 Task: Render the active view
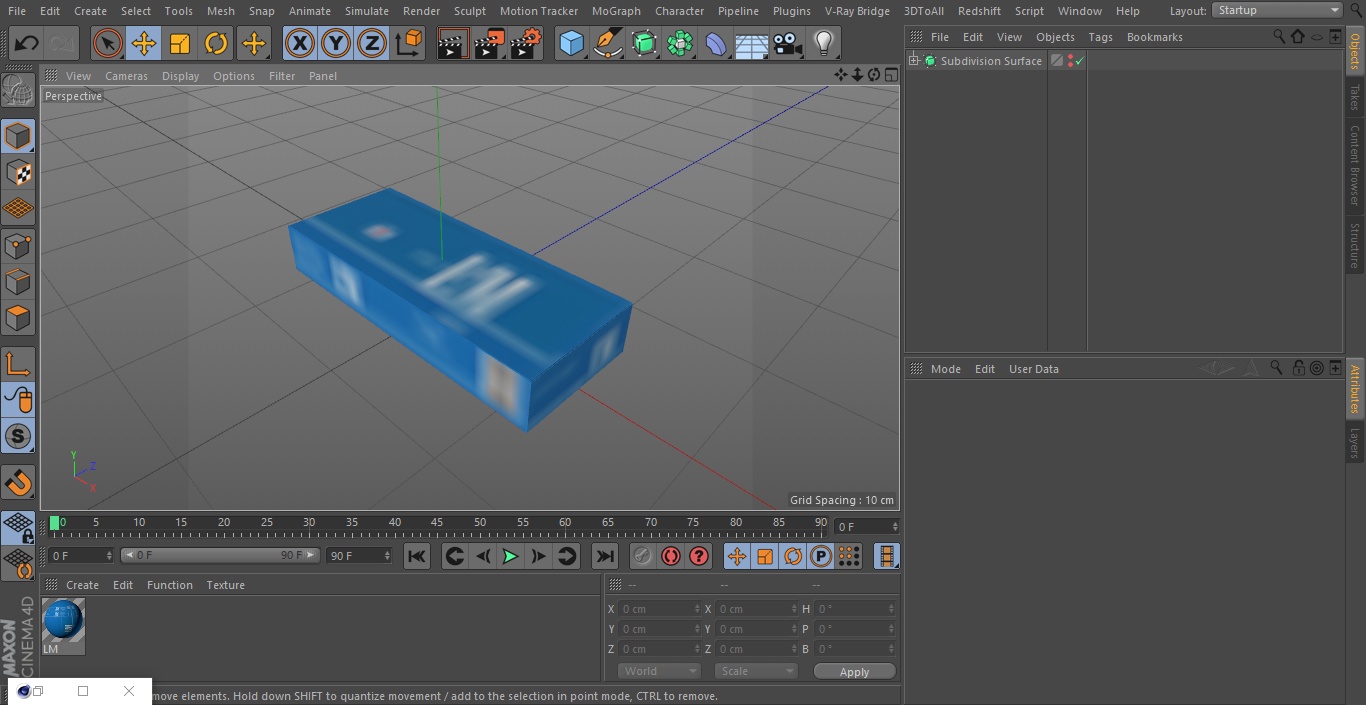tap(453, 43)
